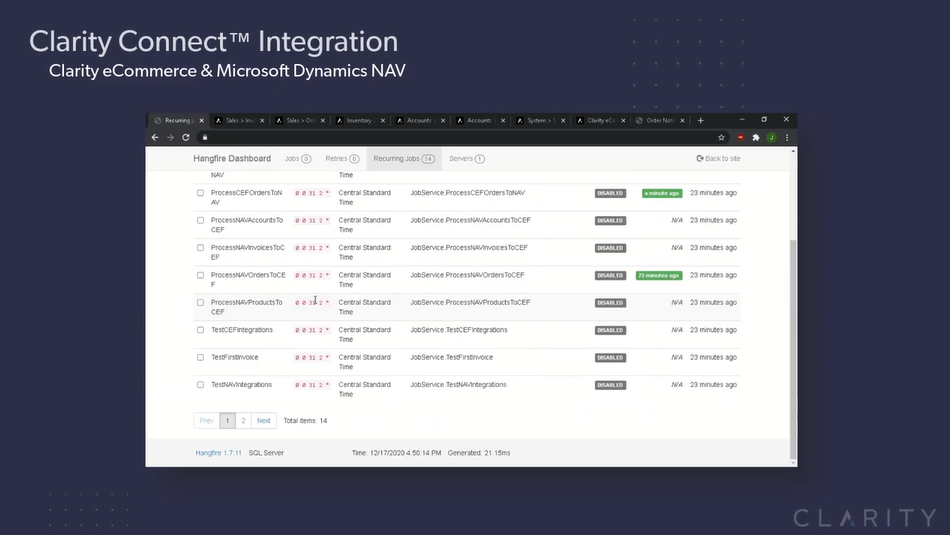Reload the page with the refresh icon
This screenshot has height=535, width=950.
point(186,138)
